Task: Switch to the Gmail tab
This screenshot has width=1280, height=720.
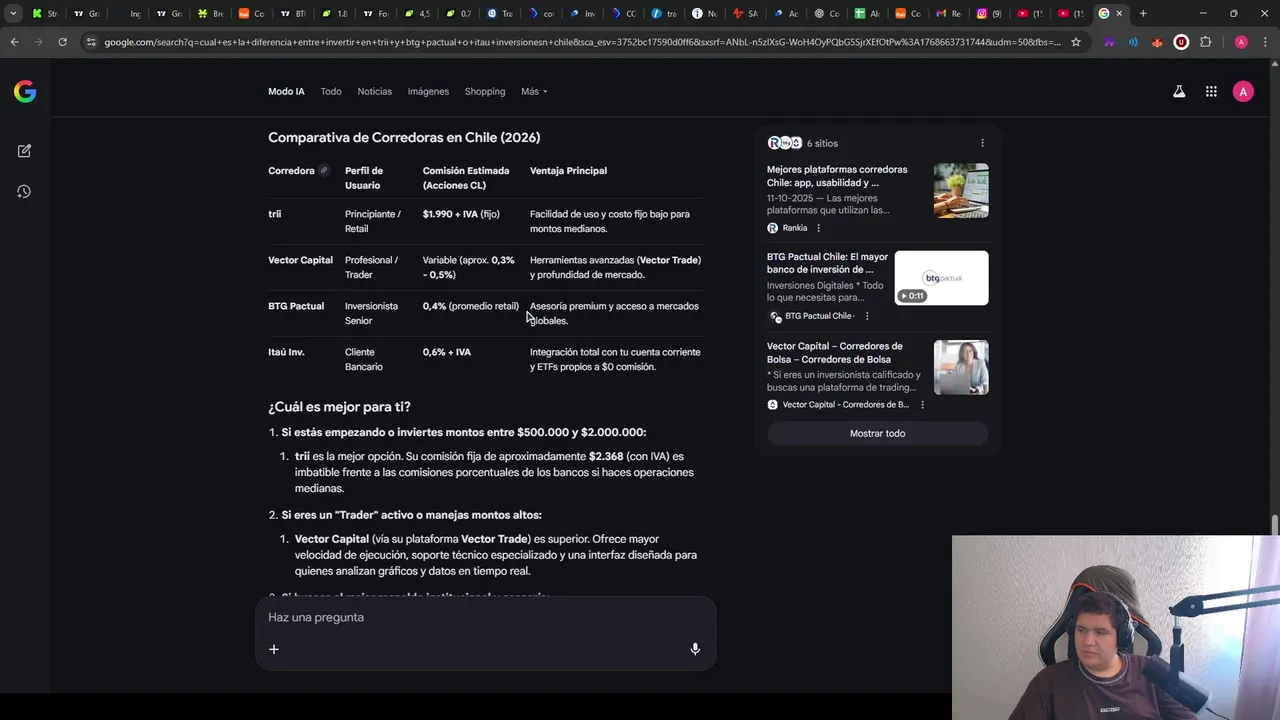Action: point(947,13)
